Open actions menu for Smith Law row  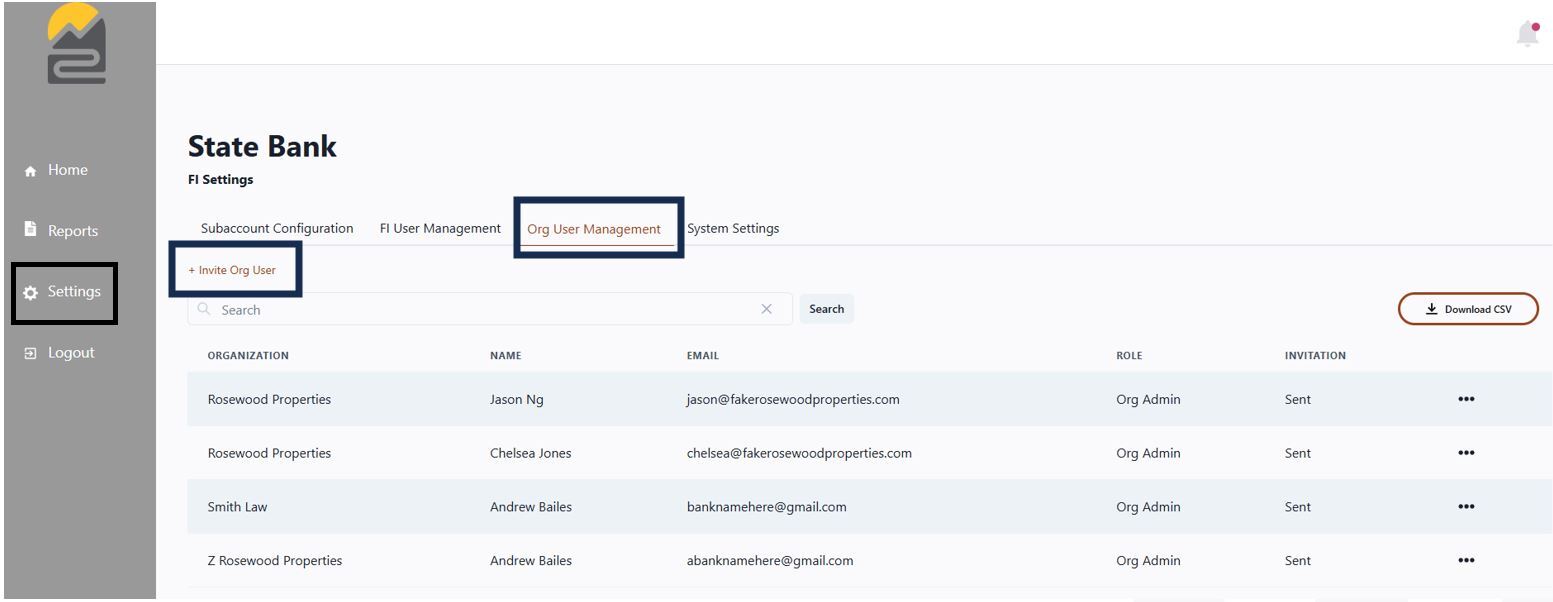(x=1466, y=507)
